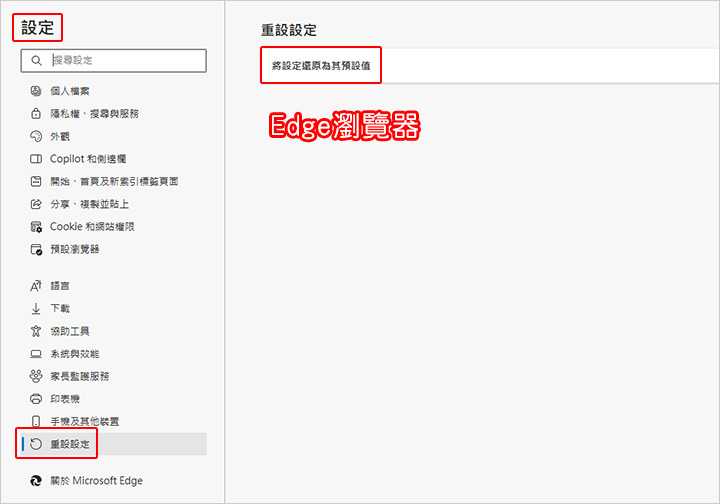
Task: Click the phone and other devices icon
Action: [36, 421]
